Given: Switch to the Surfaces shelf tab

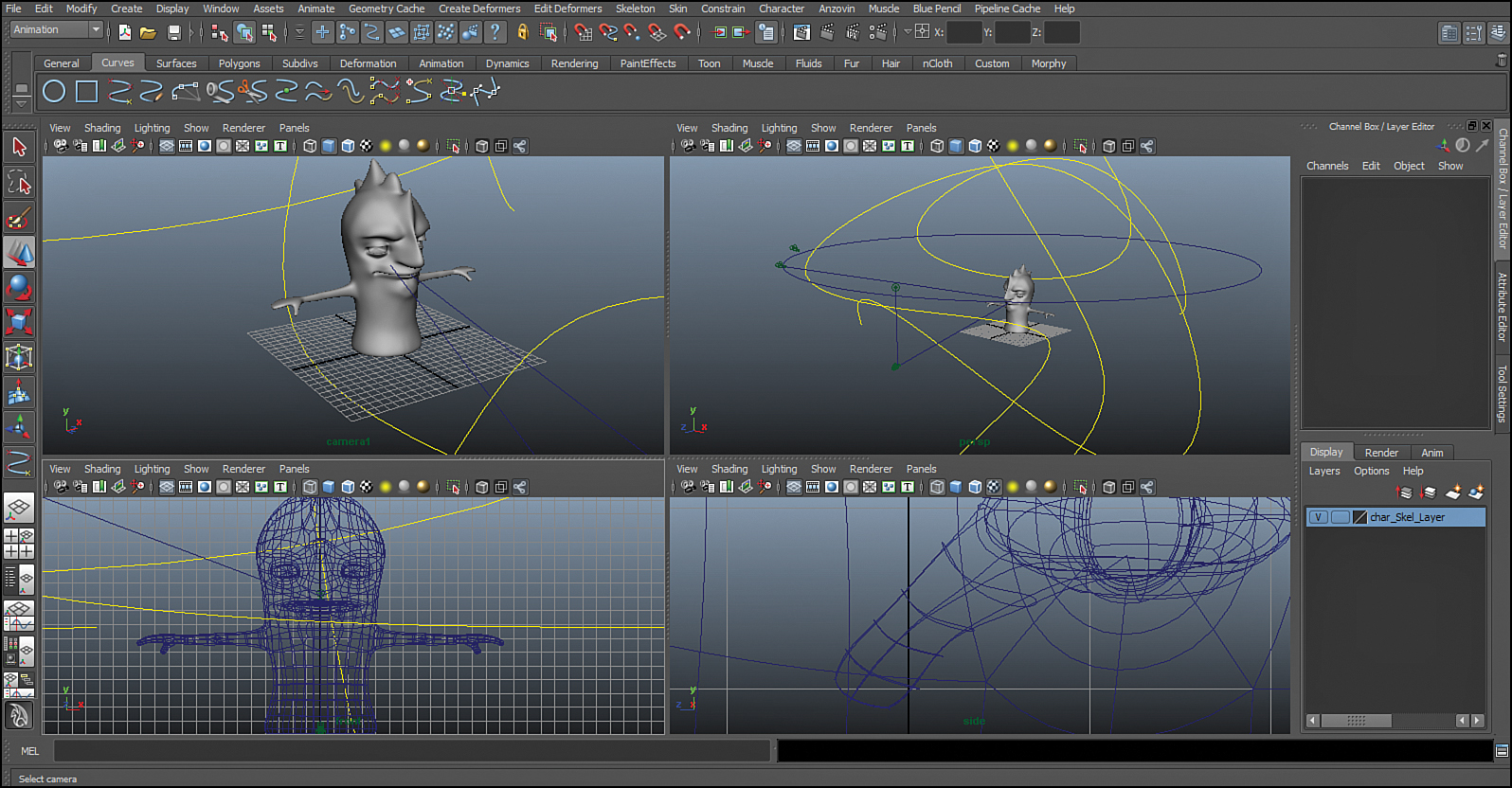Looking at the screenshot, I should pos(176,63).
